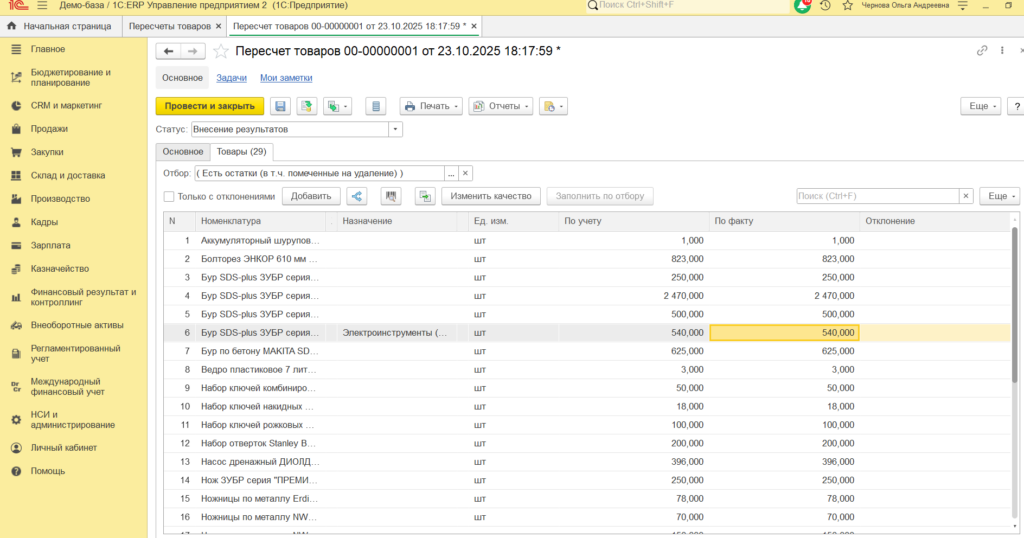Open history clock icon
Image resolution: width=1024 pixels, height=538 pixels.
coord(825,5)
